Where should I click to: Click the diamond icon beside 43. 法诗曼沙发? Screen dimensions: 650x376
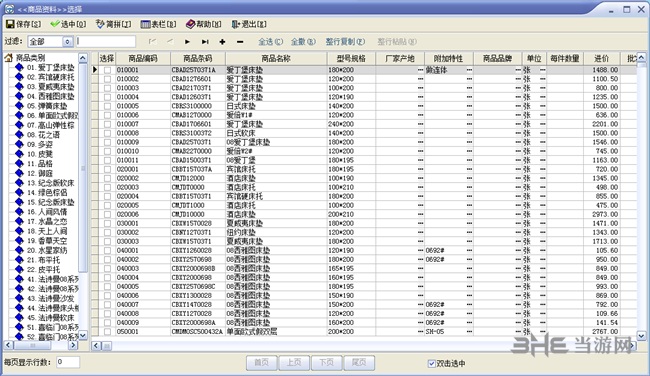[x=19, y=298]
